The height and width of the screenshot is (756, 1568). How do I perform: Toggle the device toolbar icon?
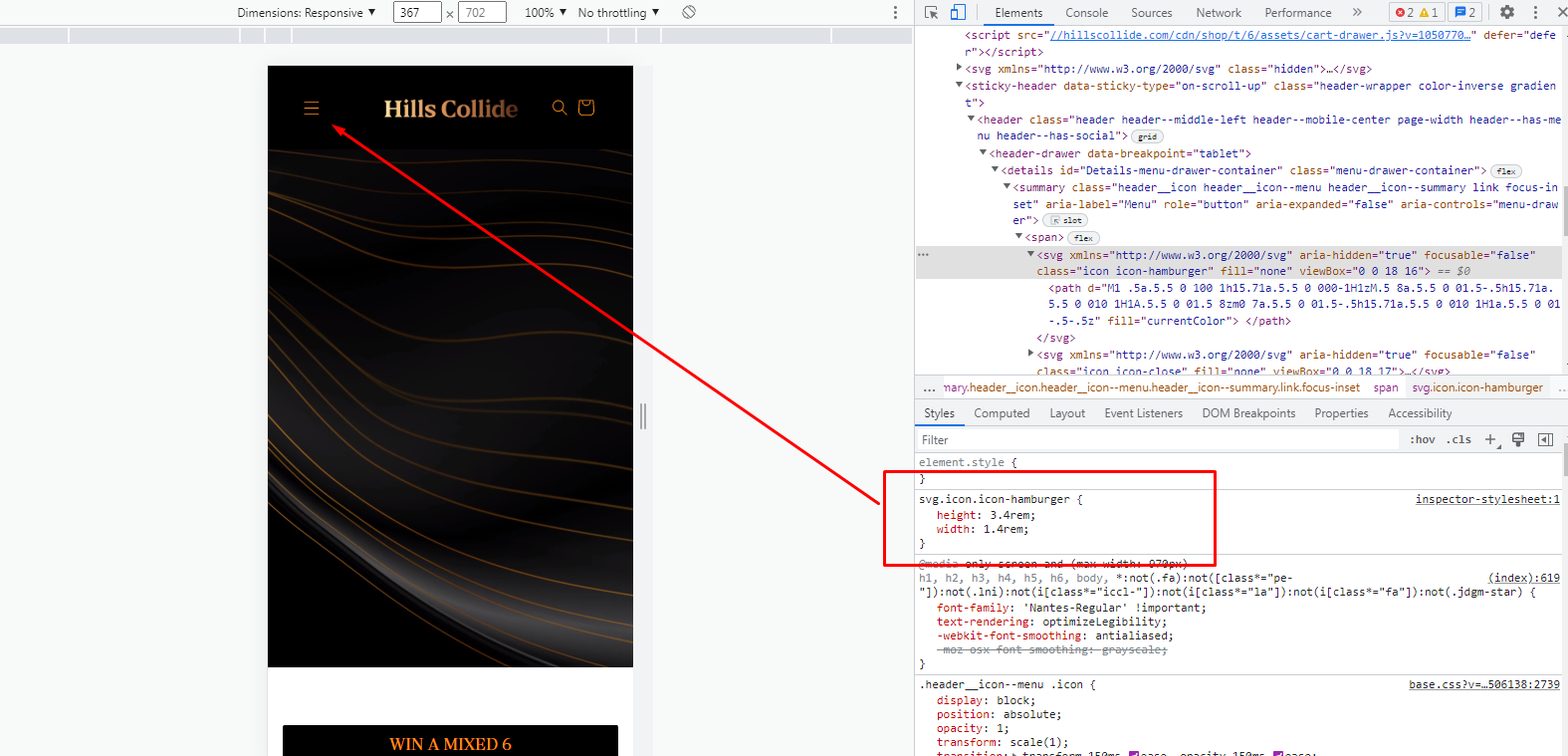coord(958,12)
